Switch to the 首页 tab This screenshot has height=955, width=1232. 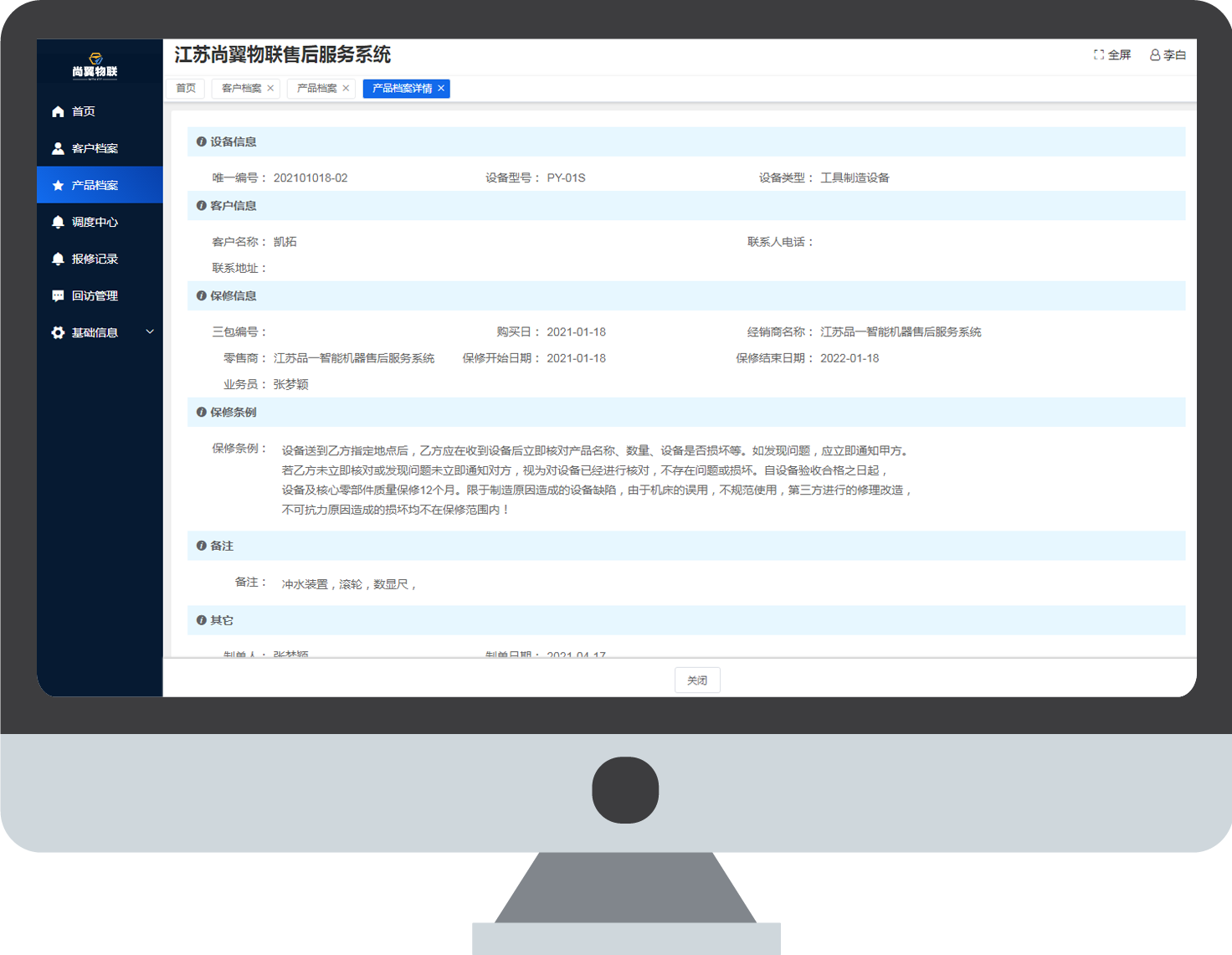[x=186, y=88]
